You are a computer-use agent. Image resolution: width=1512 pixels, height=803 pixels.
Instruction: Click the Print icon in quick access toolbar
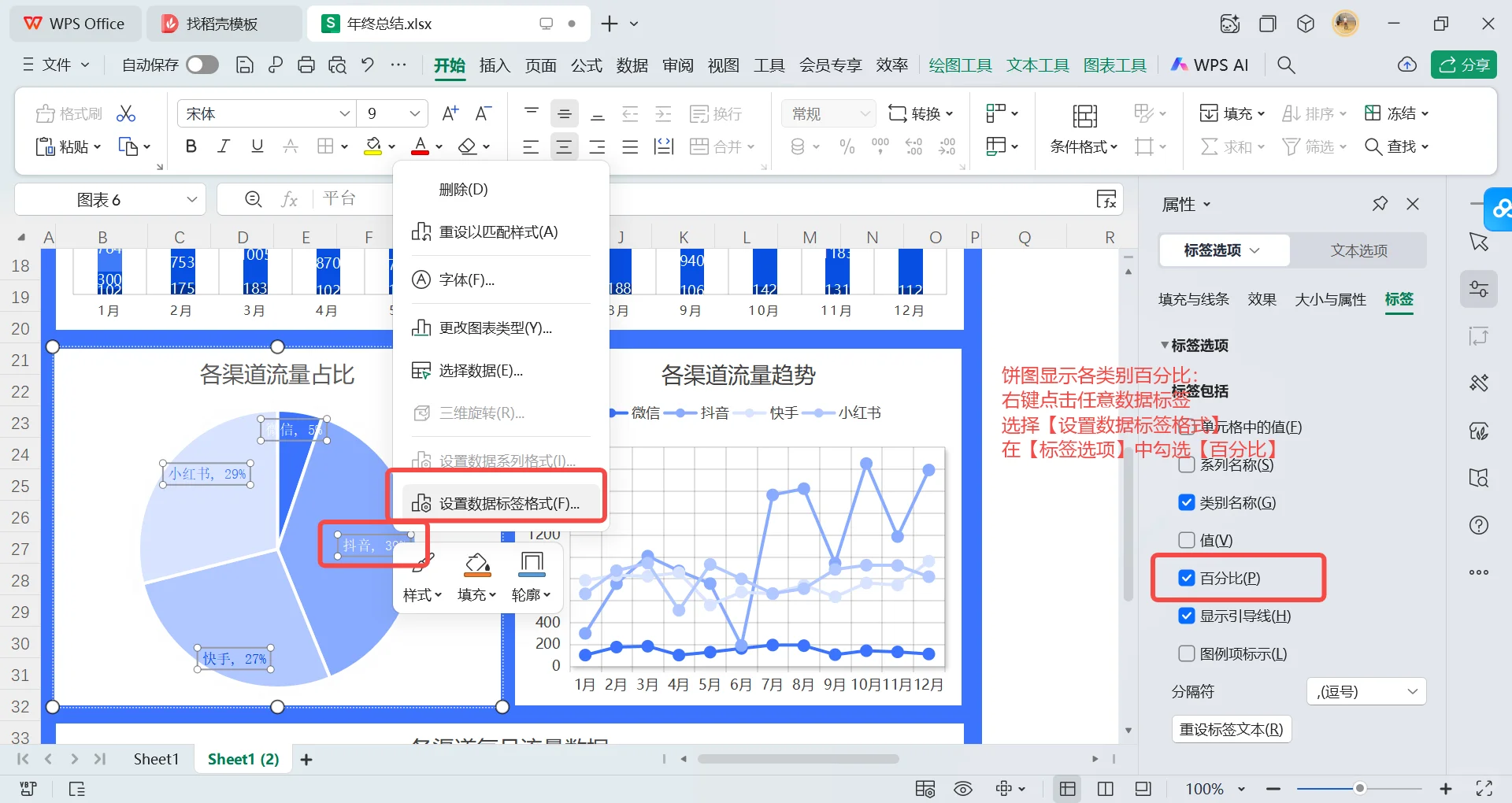[306, 65]
